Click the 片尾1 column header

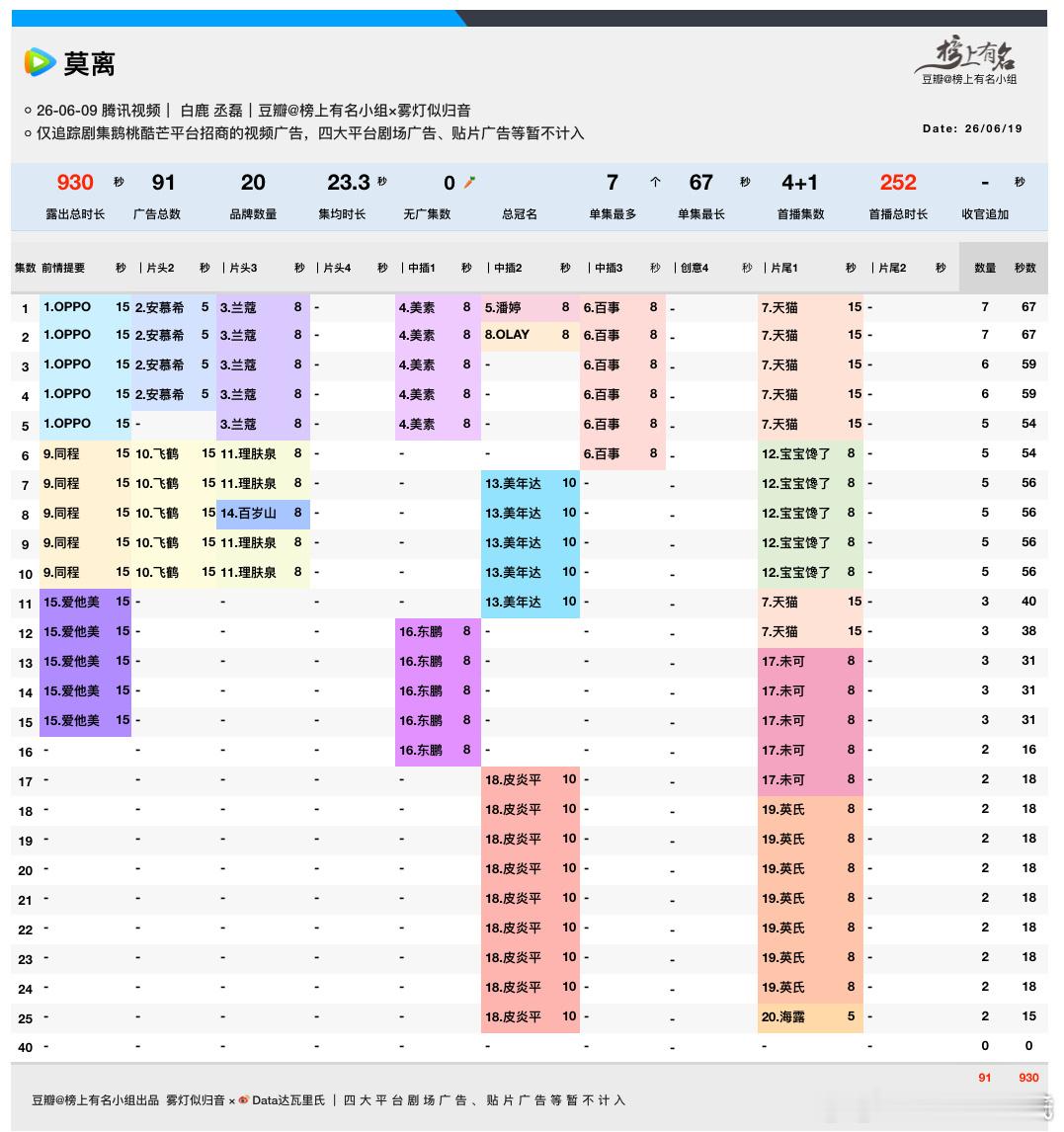tap(784, 268)
